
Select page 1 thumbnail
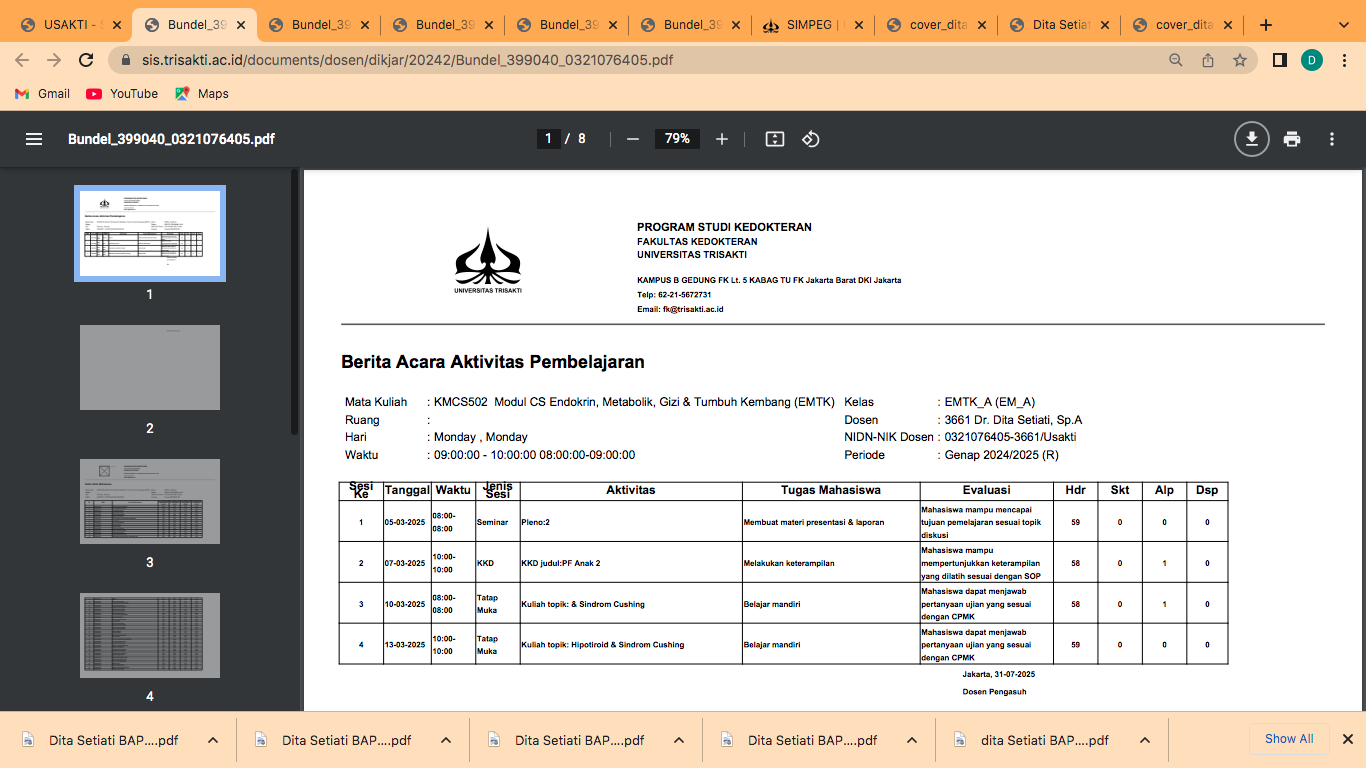(150, 234)
